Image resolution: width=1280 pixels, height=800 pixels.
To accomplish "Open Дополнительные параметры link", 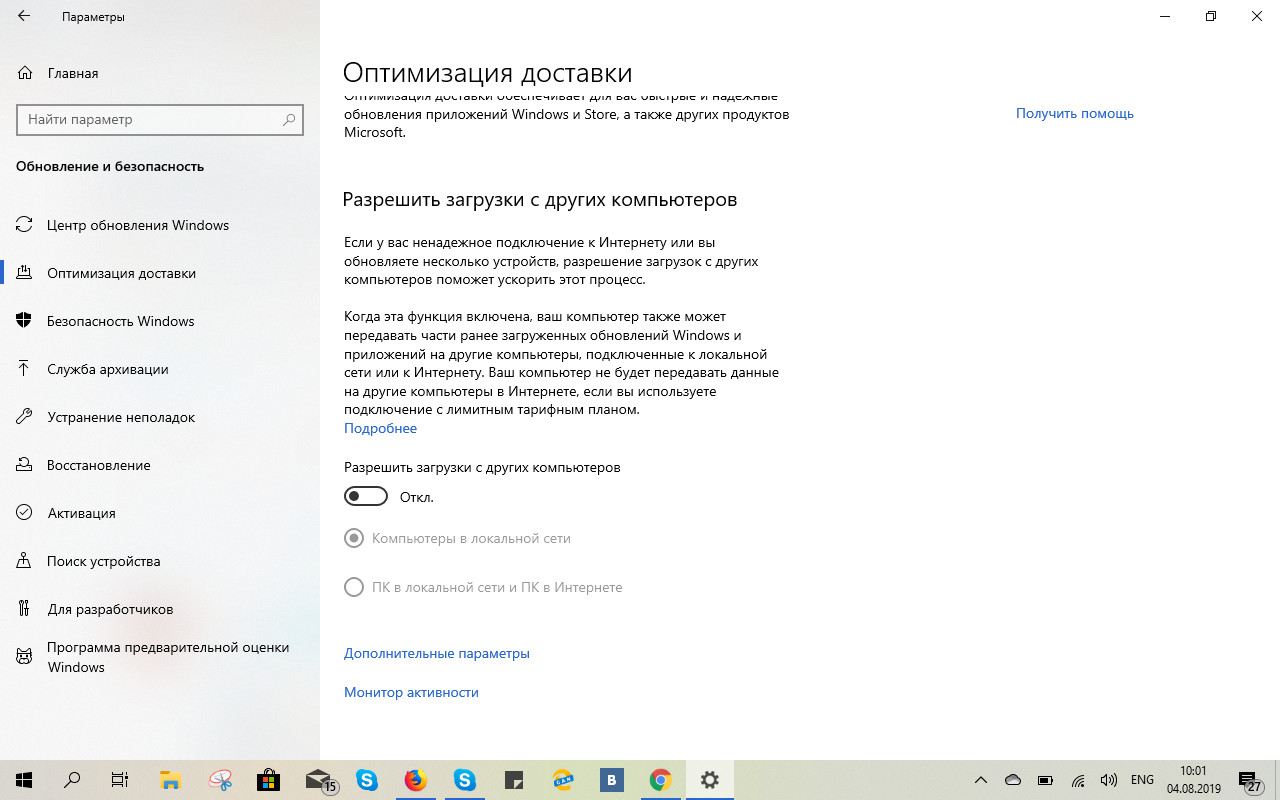I will coord(437,653).
